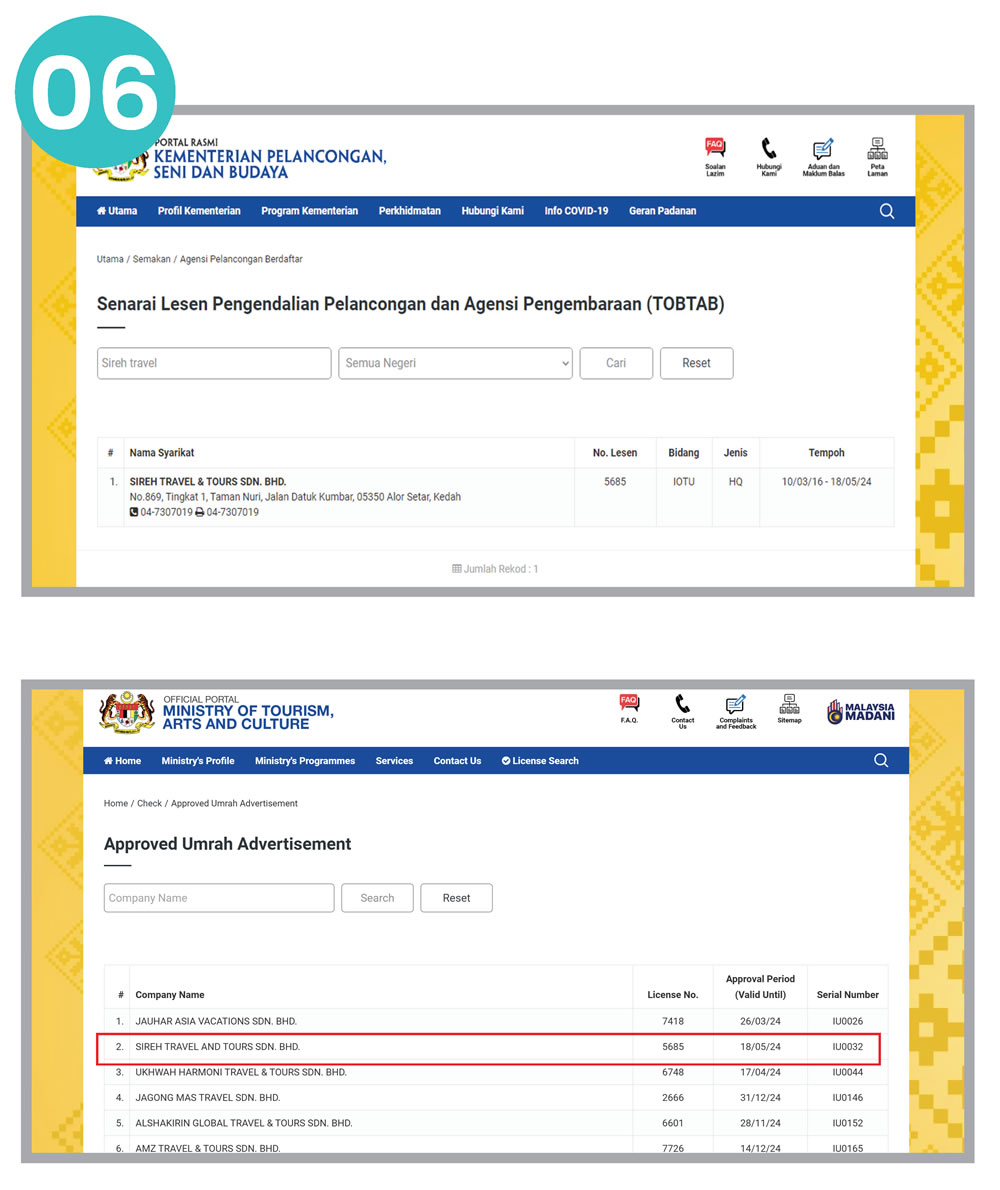Click the Company Name input field
Screen dimensions: 1000x1190
point(219,898)
